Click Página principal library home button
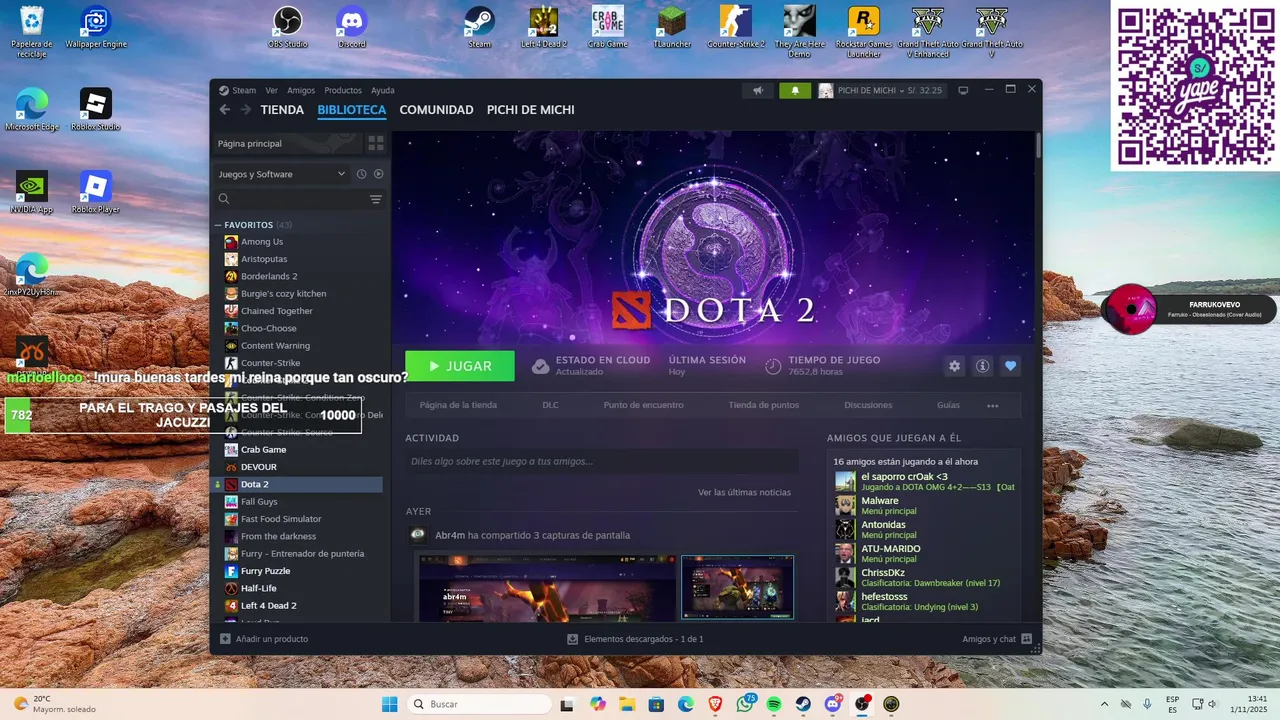This screenshot has height=720, width=1280. [288, 143]
